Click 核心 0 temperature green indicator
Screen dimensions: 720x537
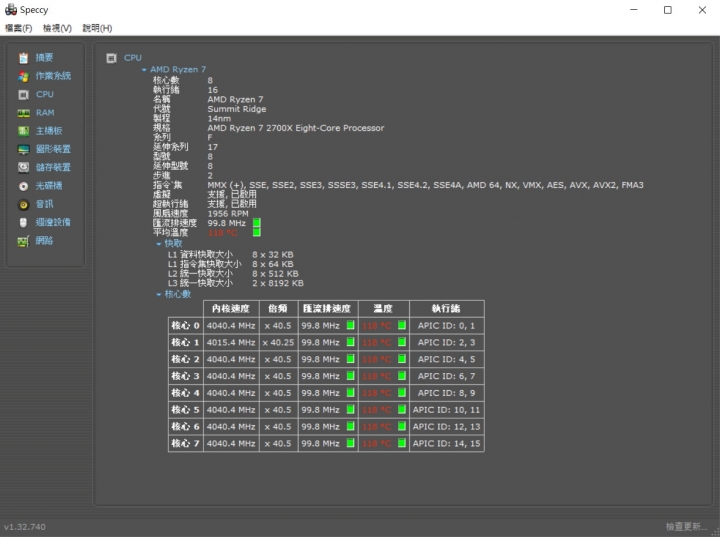point(402,325)
